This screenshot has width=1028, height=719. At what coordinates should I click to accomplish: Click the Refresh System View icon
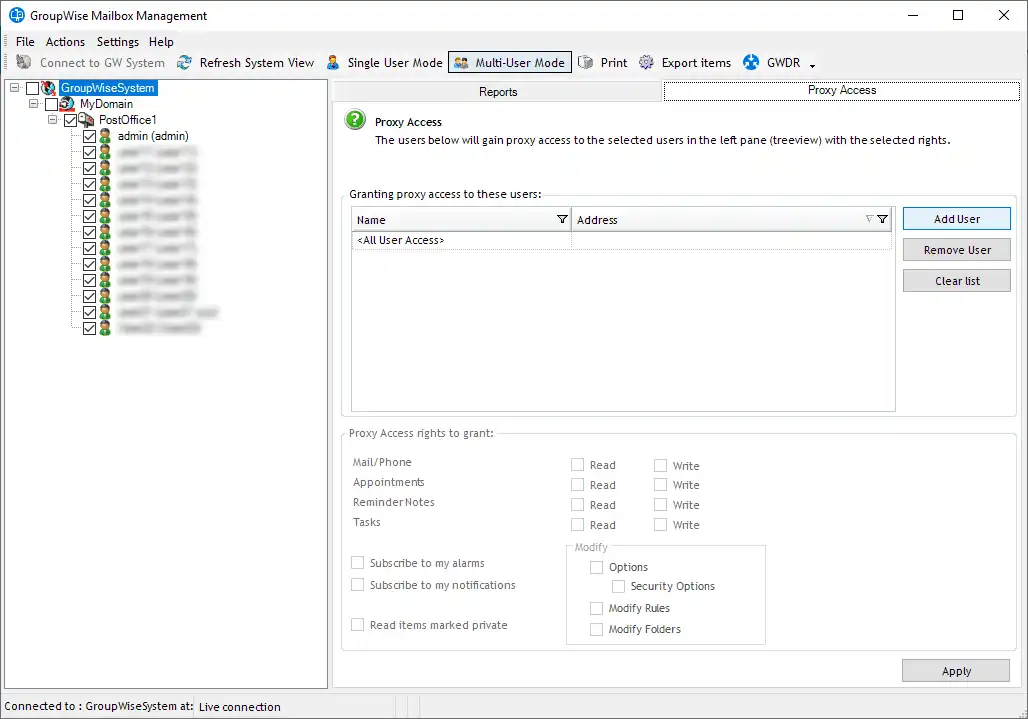[x=184, y=63]
